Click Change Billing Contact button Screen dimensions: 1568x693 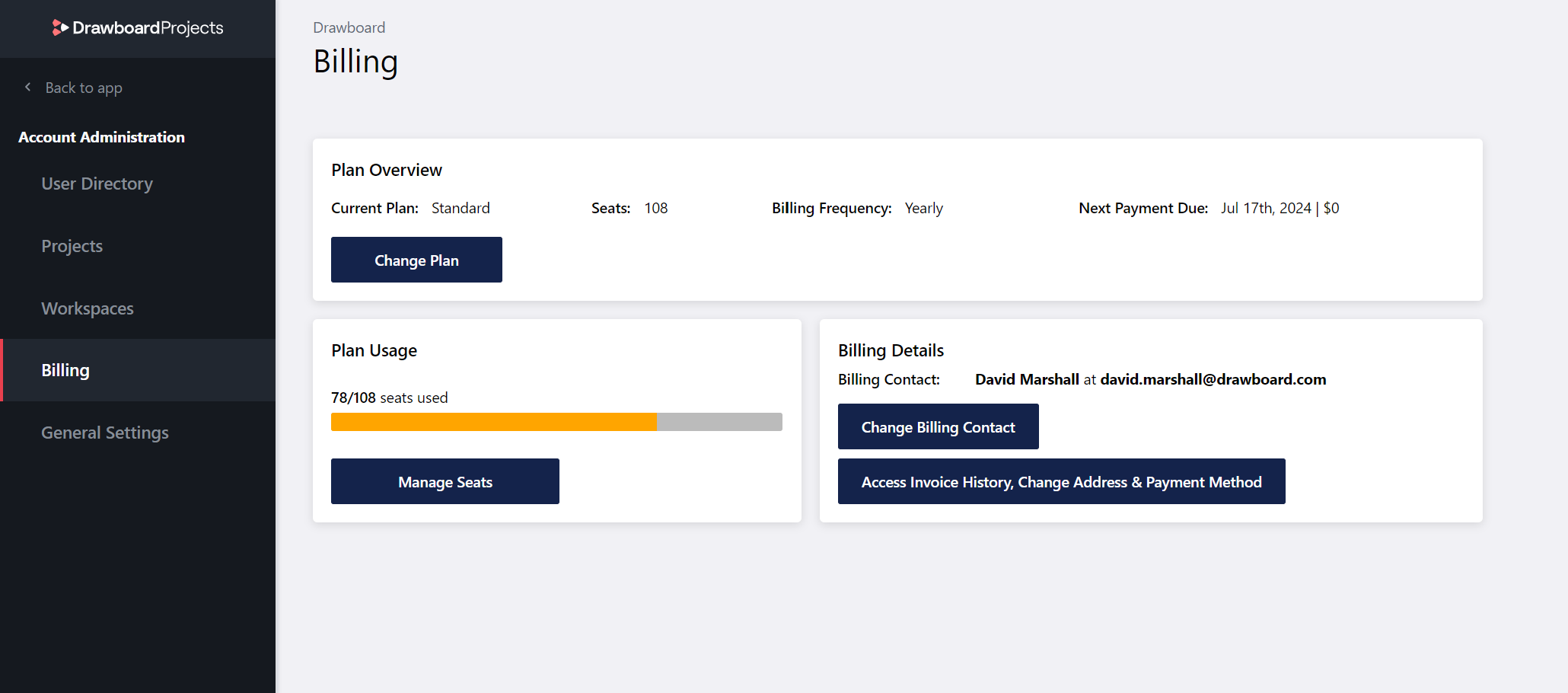click(938, 426)
